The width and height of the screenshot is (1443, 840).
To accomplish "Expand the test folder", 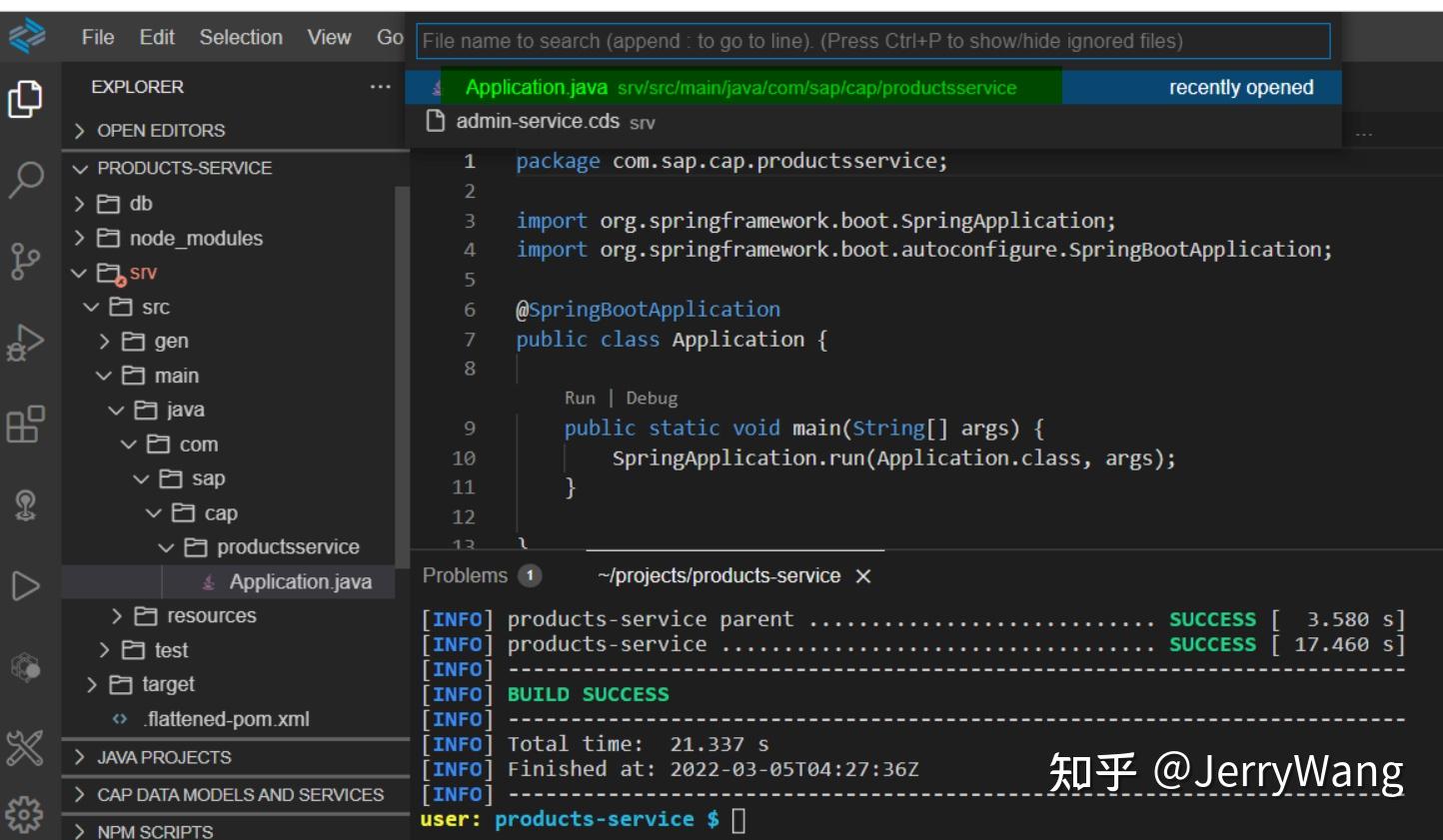I will coord(229,650).
